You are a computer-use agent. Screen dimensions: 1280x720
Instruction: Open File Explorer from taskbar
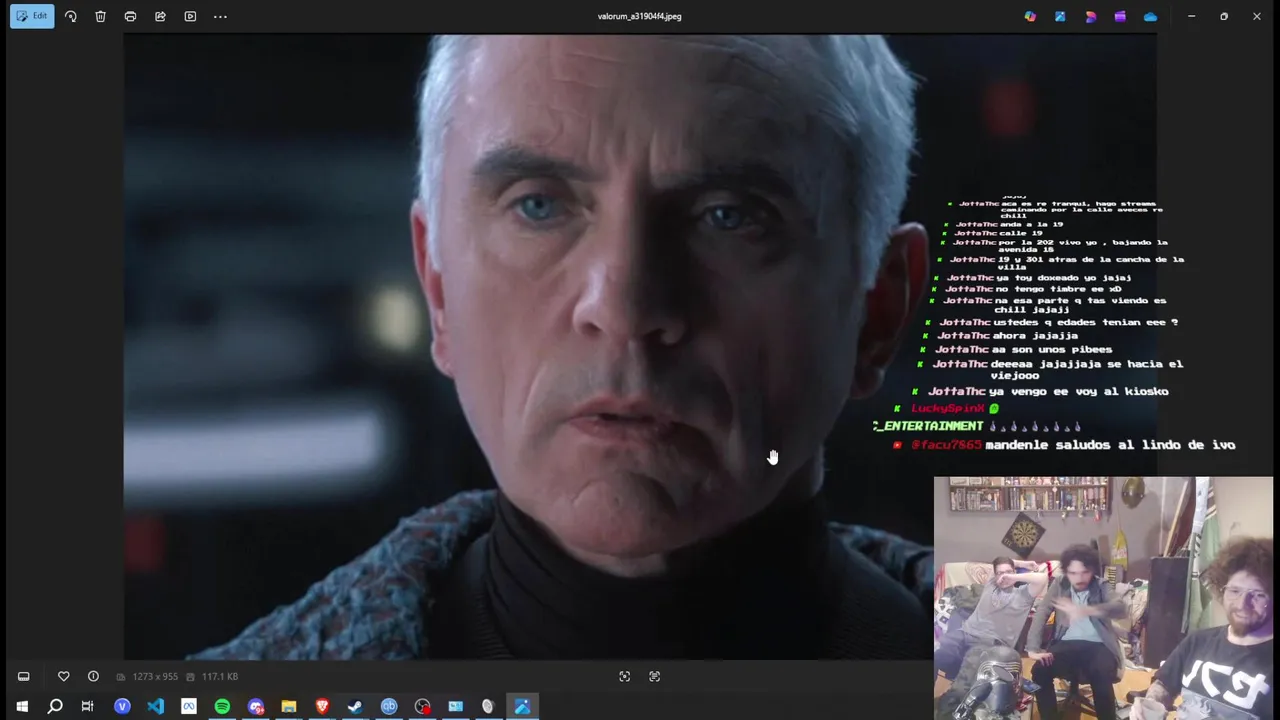click(289, 706)
